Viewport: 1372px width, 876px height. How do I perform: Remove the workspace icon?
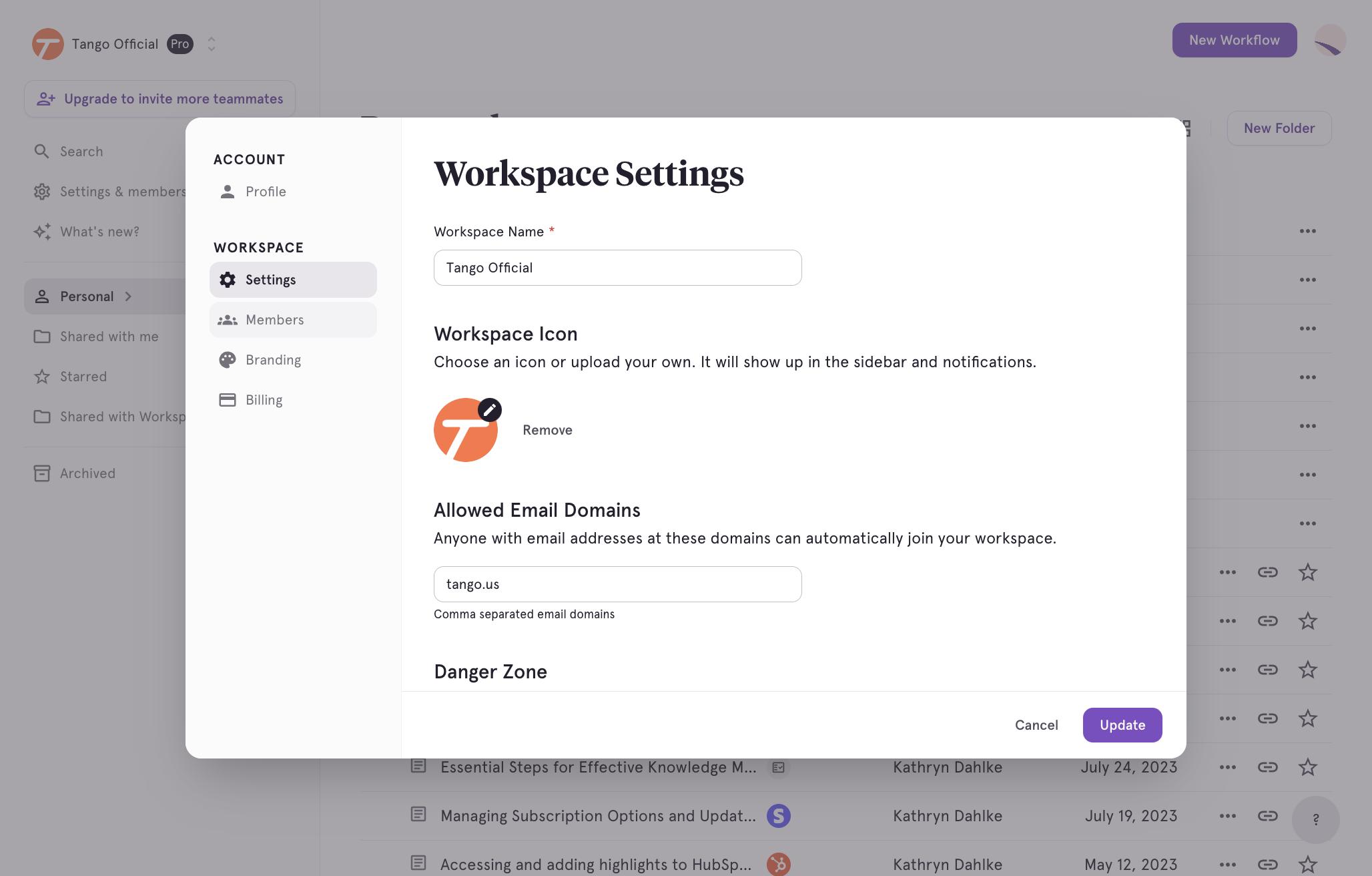click(x=547, y=430)
